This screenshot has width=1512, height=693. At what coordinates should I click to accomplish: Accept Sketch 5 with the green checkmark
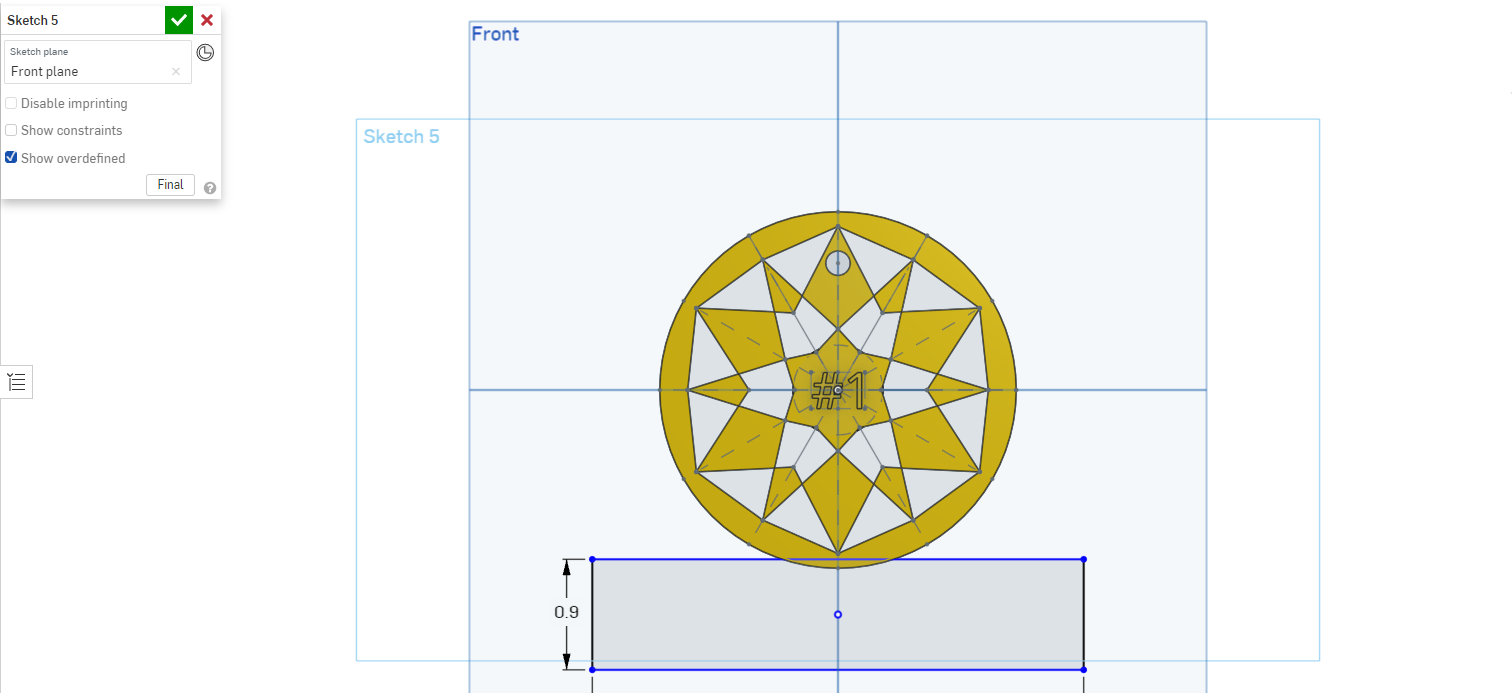[179, 20]
